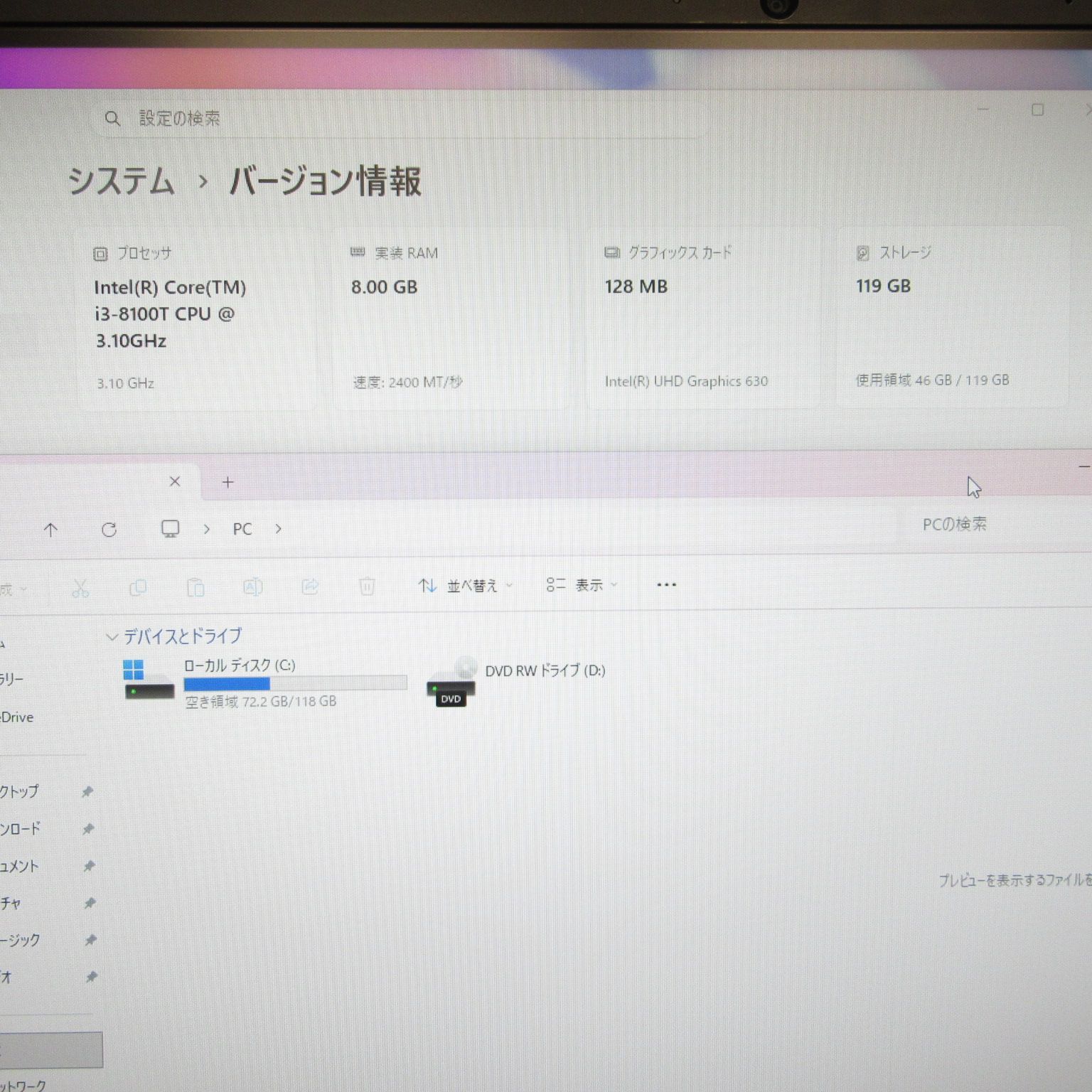Collapse the デバイスとドライブ group
This screenshot has width=1092, height=1092.
point(112,637)
